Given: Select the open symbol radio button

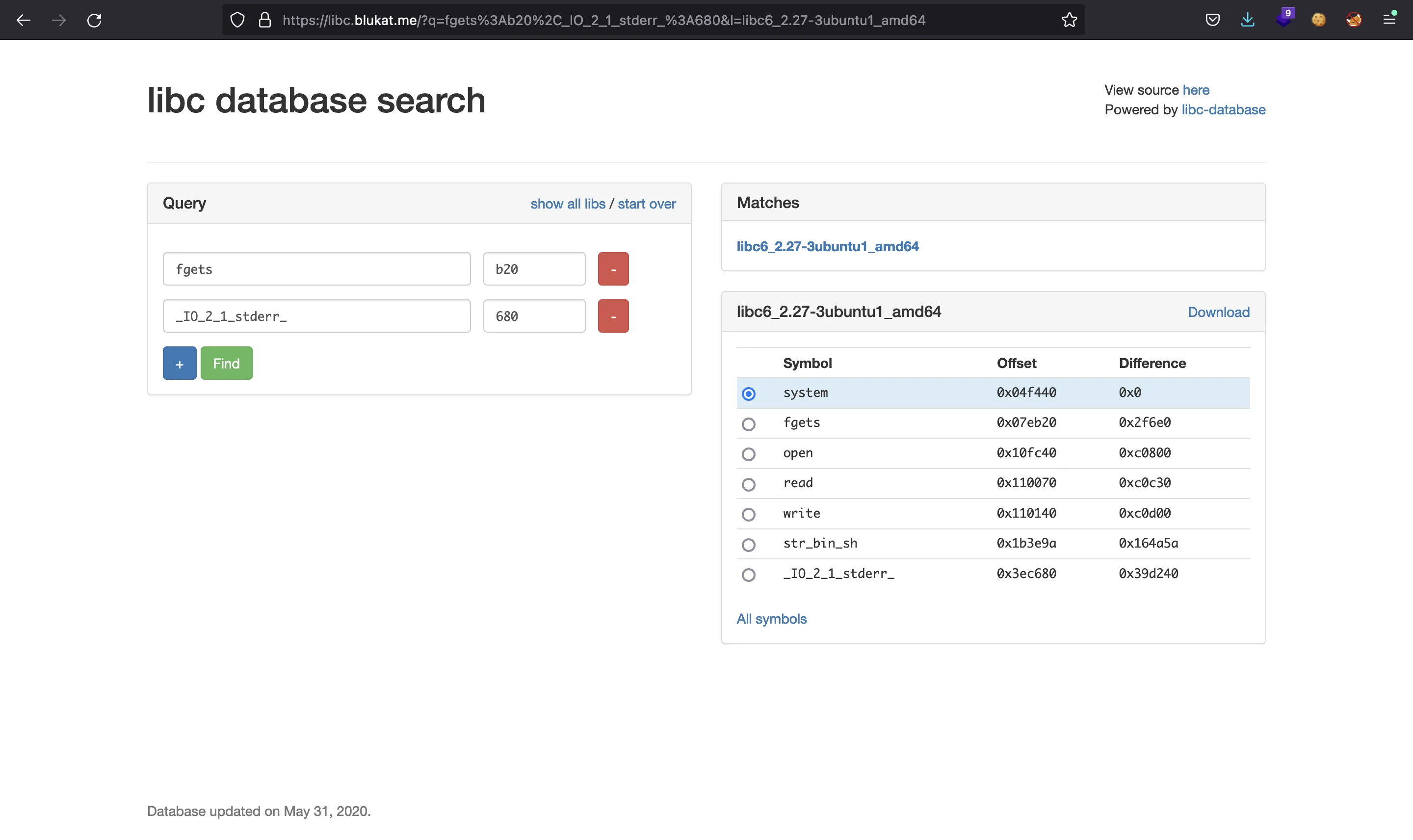Looking at the screenshot, I should pyautogui.click(x=748, y=454).
